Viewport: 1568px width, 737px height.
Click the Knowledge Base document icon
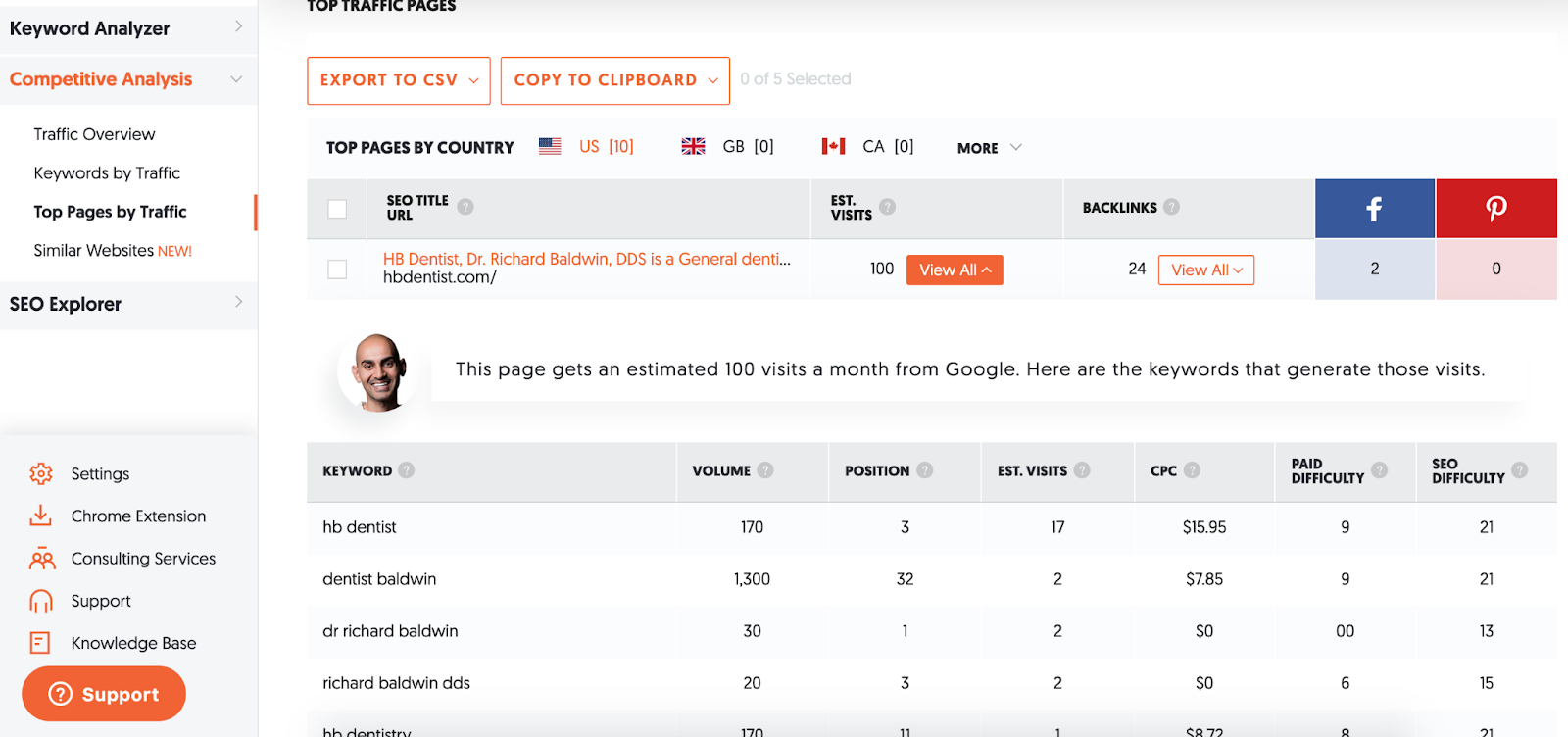pos(41,643)
